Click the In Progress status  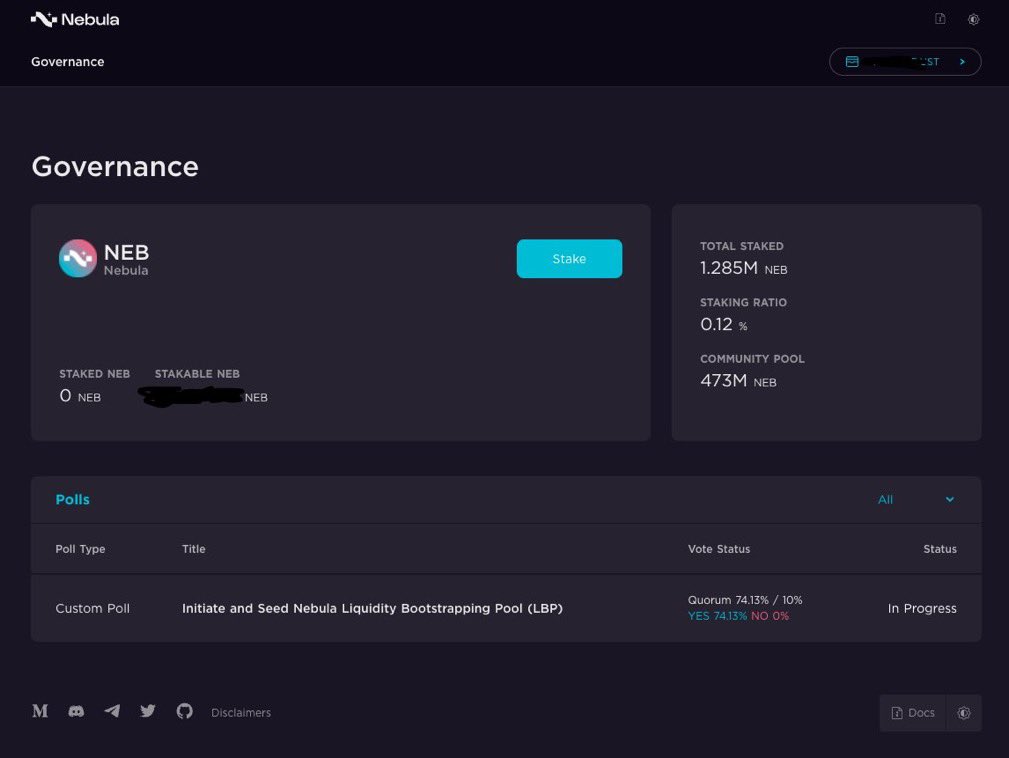tap(921, 608)
